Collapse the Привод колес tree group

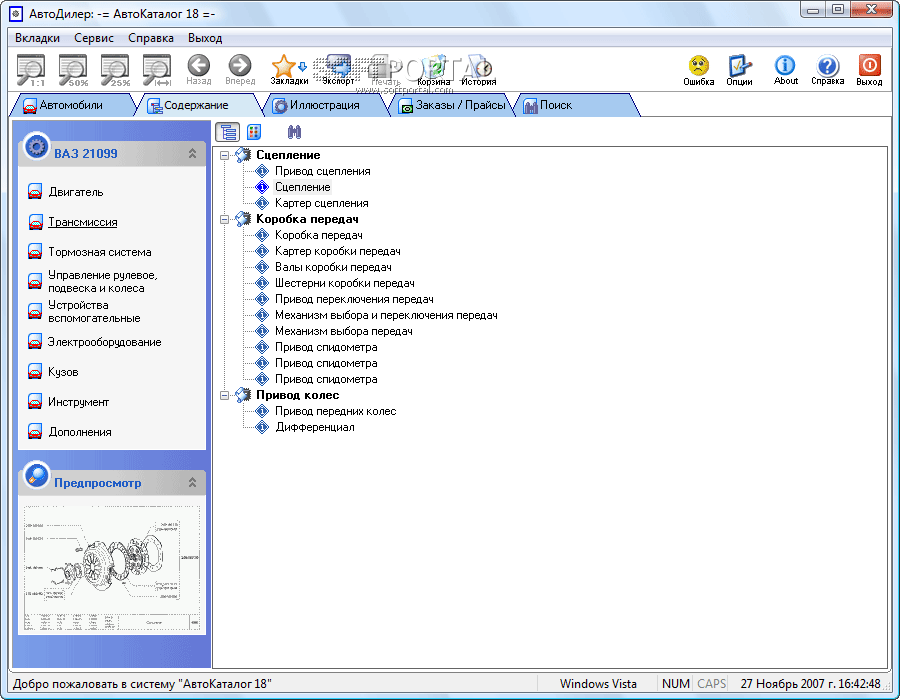[x=225, y=395]
